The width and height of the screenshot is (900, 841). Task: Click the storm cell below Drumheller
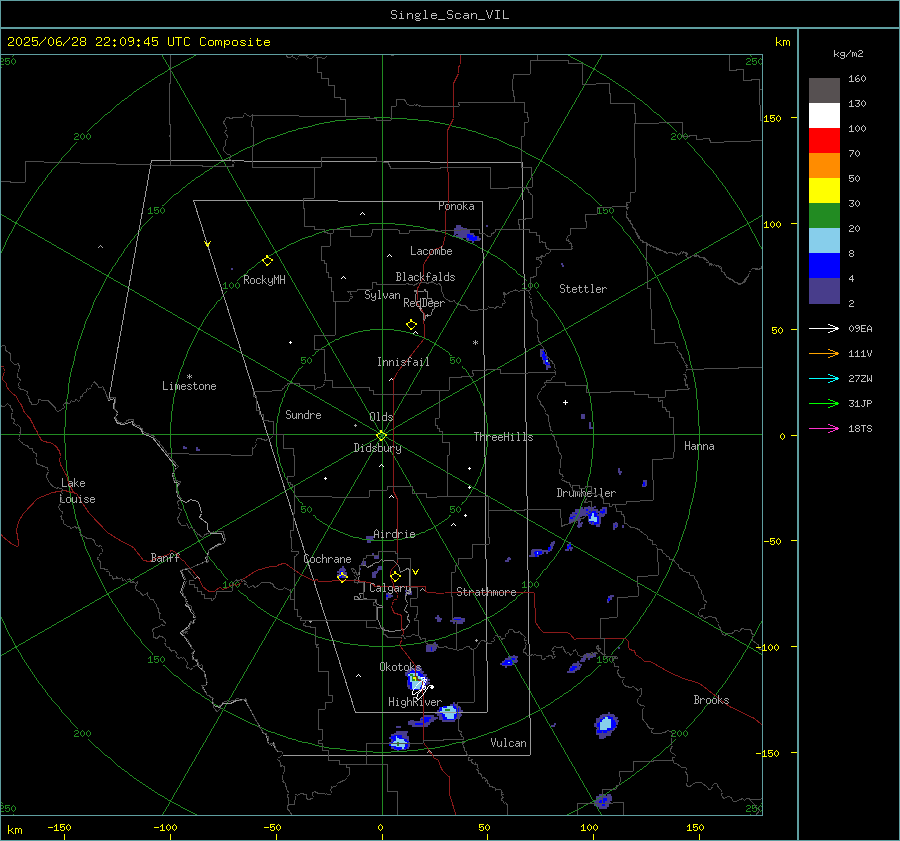587,516
